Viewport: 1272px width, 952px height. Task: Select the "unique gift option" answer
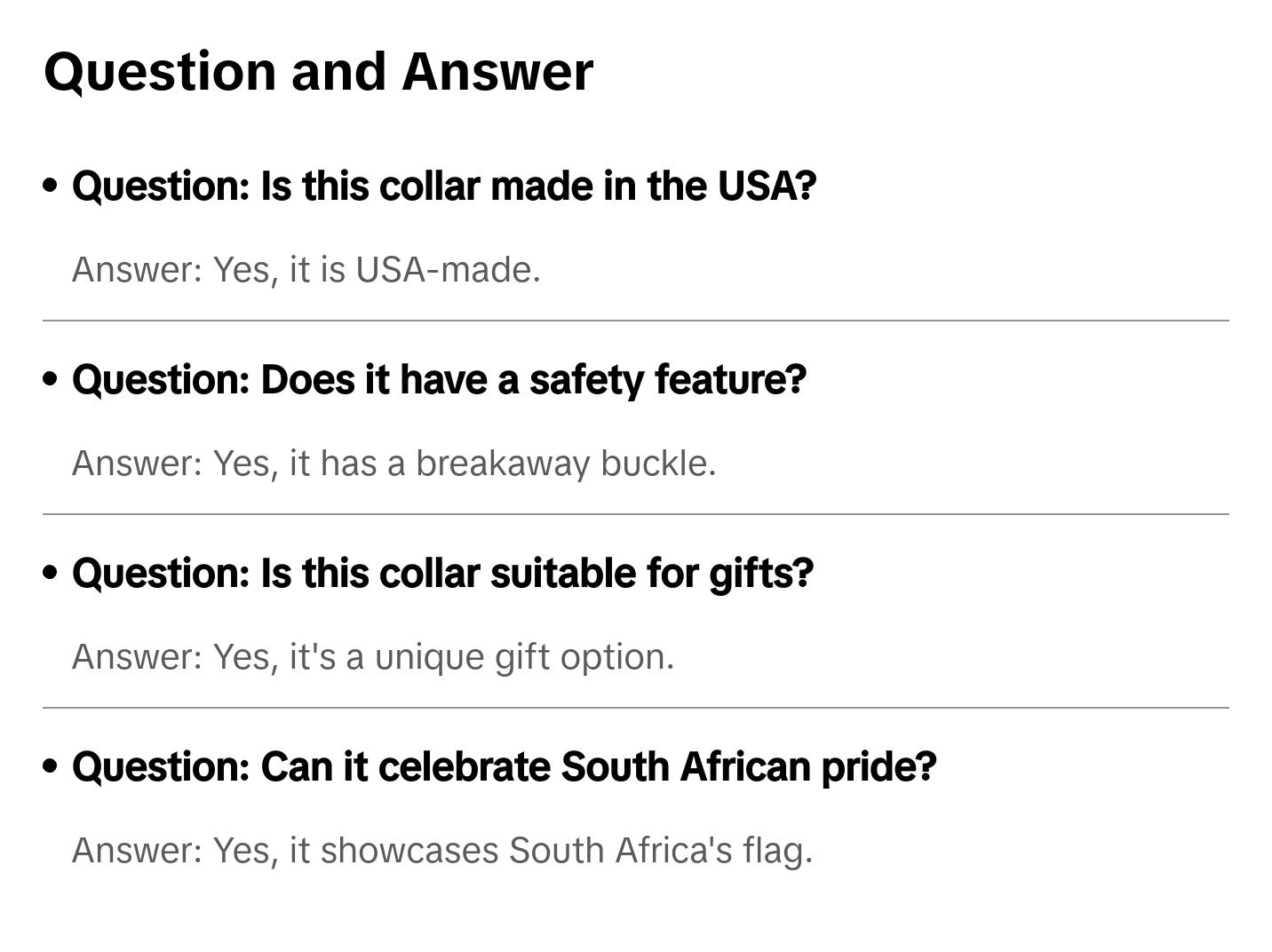coord(373,657)
